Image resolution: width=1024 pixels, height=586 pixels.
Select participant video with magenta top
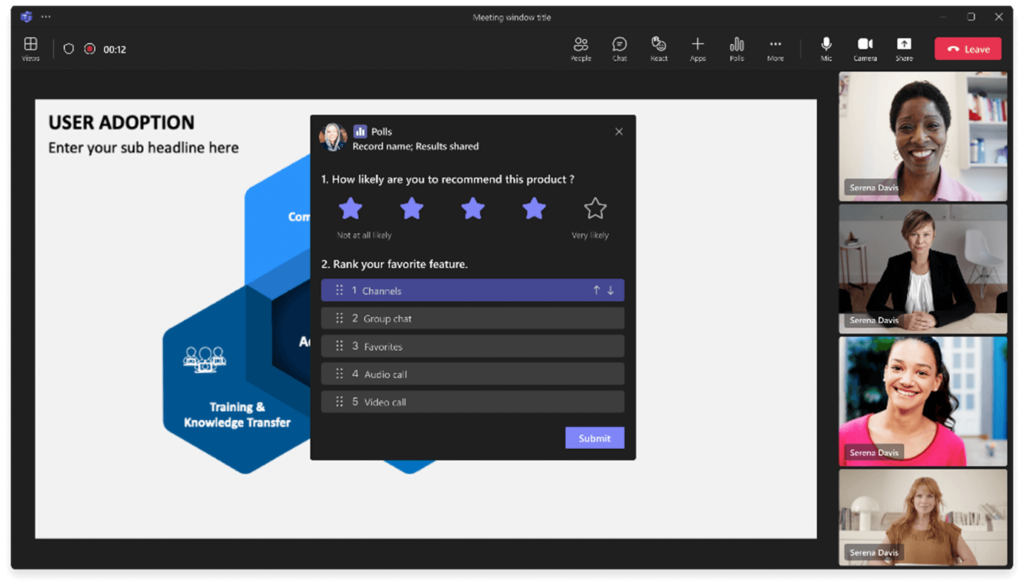922,401
